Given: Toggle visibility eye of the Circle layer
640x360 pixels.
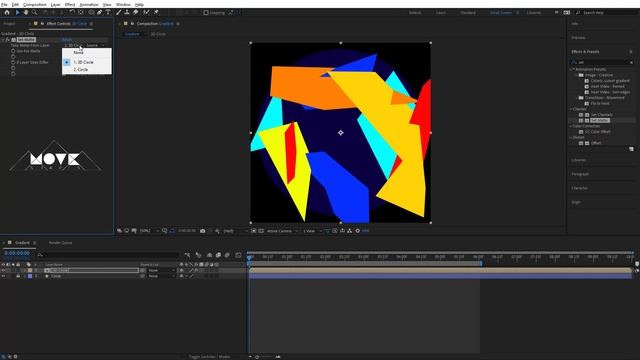Looking at the screenshot, I should pos(3,276).
